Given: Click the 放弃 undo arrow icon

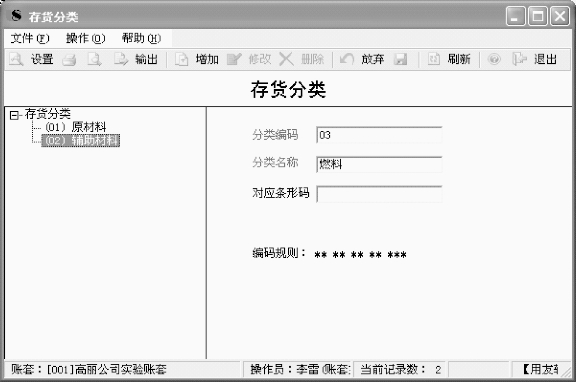Looking at the screenshot, I should pos(347,59).
